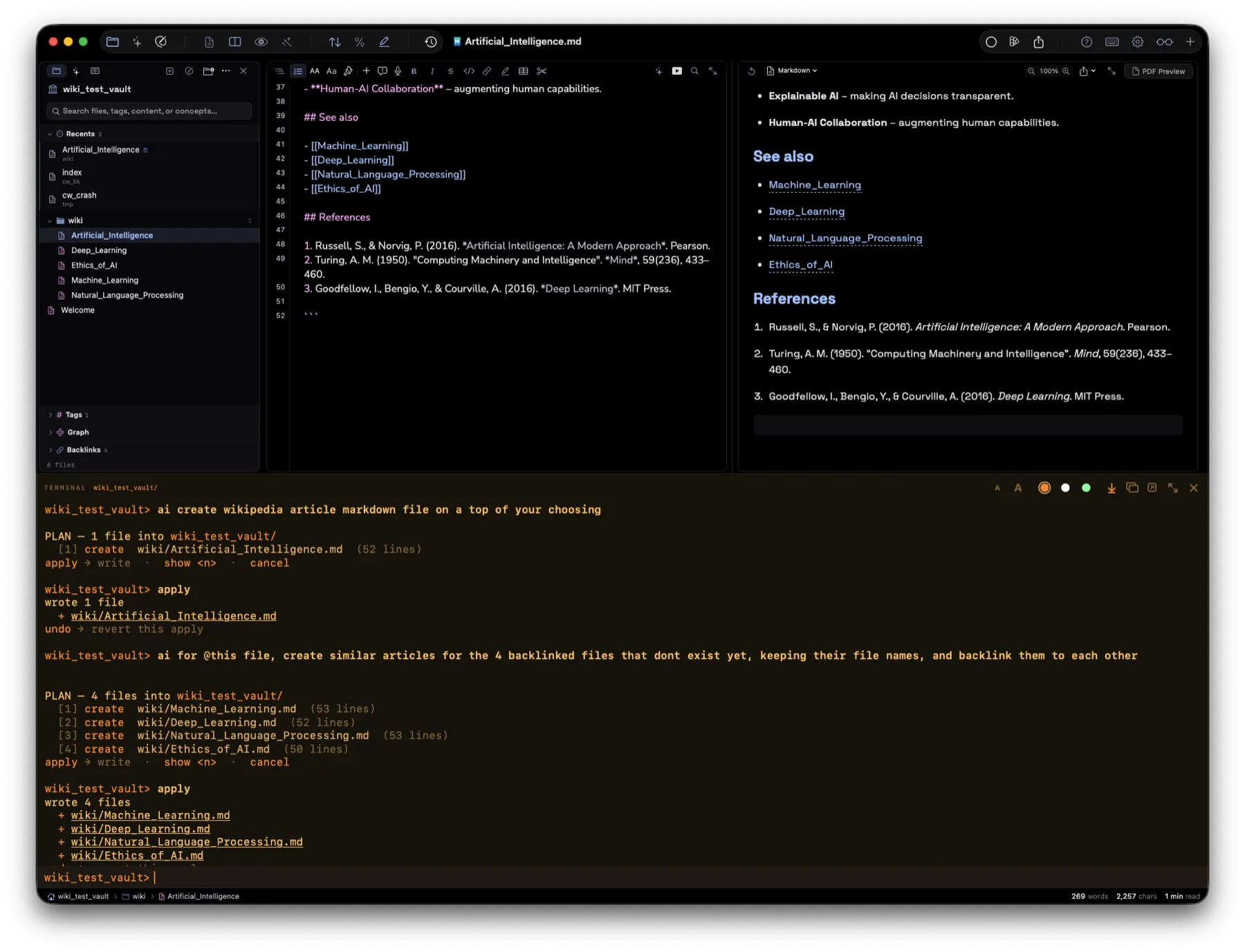Expand the Backlinks section
Image resolution: width=1245 pixels, height=952 pixels.
50,450
